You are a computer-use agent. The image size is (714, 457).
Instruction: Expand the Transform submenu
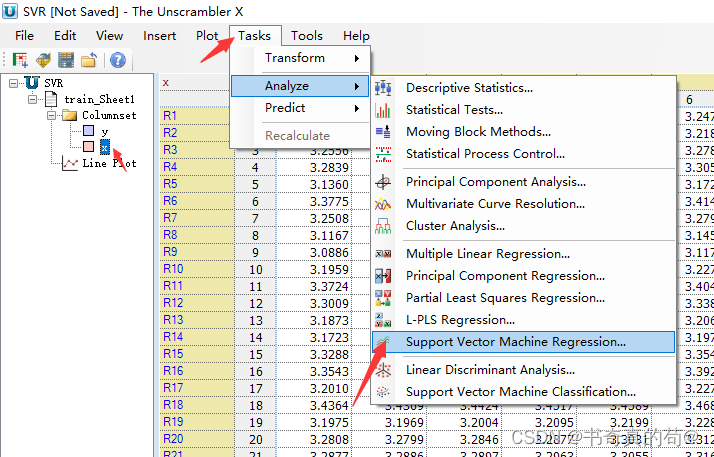[x=300, y=58]
